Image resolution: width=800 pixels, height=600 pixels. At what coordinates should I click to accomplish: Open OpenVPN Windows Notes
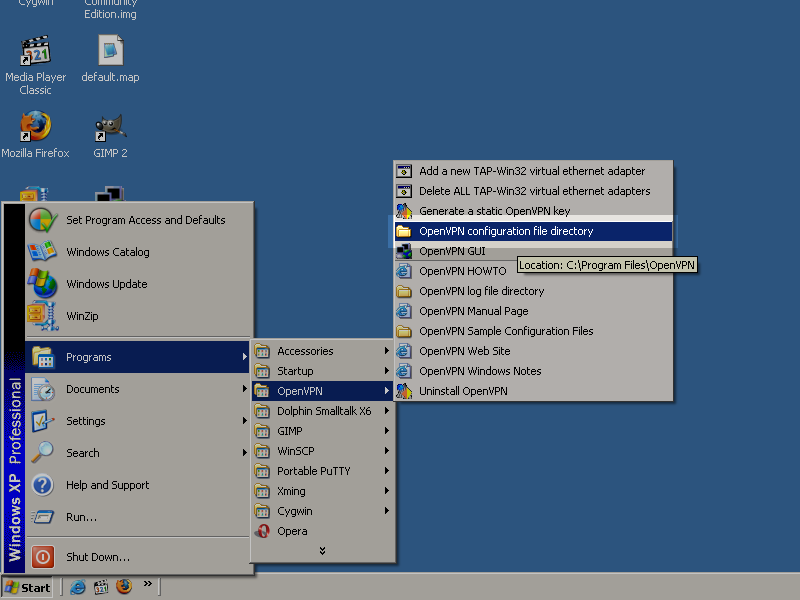point(533,371)
